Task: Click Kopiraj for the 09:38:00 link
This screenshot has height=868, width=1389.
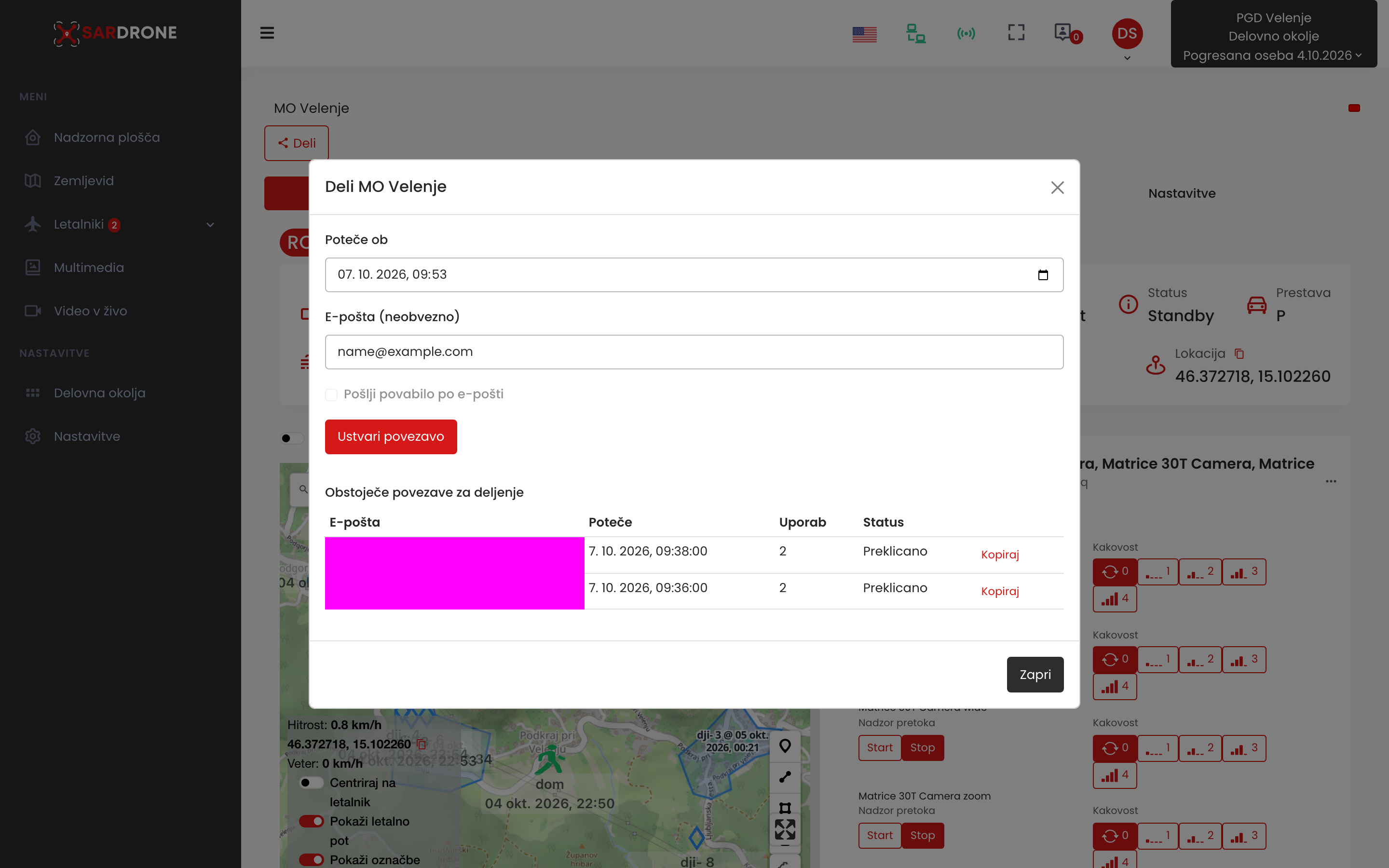Action: coord(1000,555)
